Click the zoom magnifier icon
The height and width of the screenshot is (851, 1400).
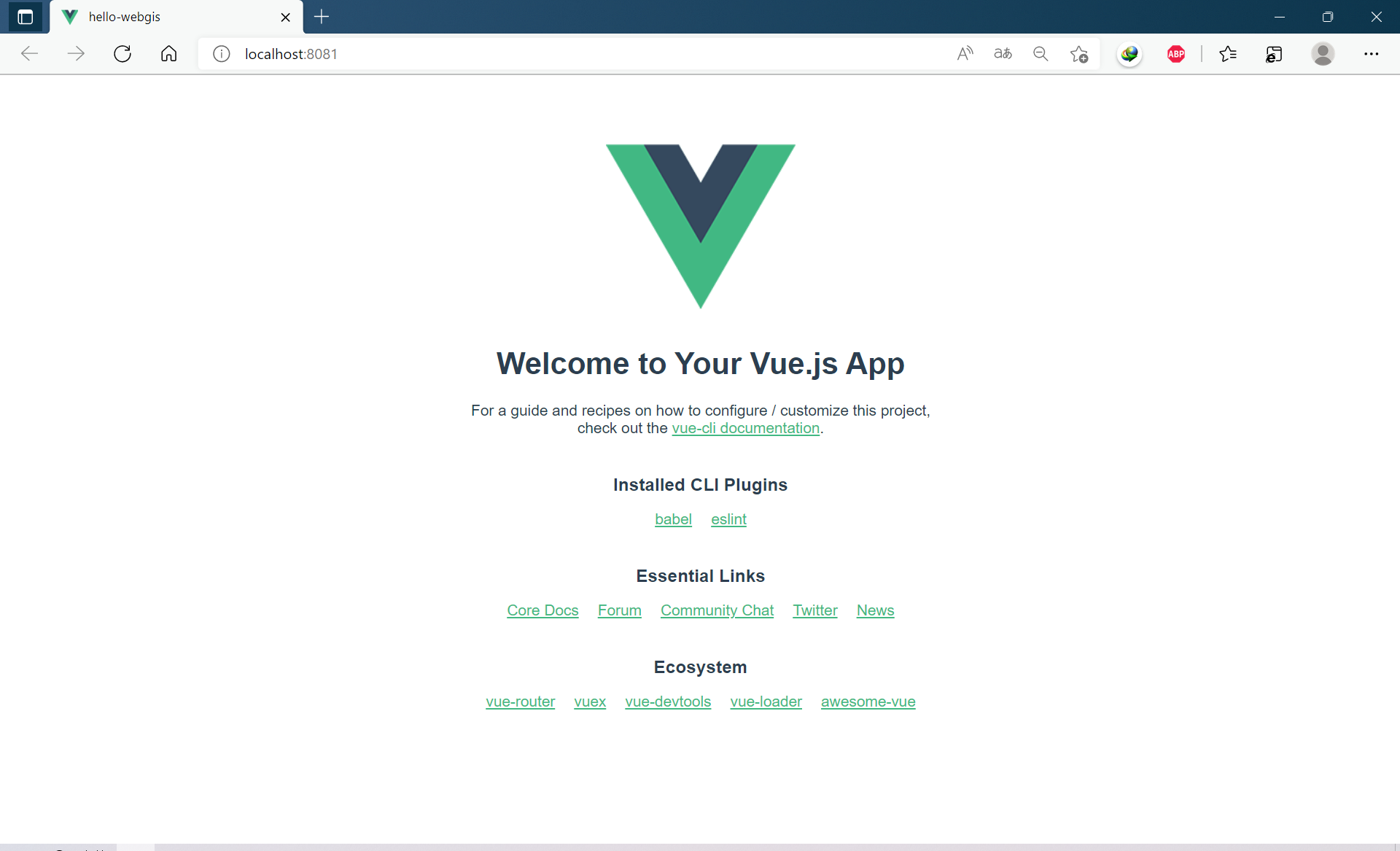1041,54
